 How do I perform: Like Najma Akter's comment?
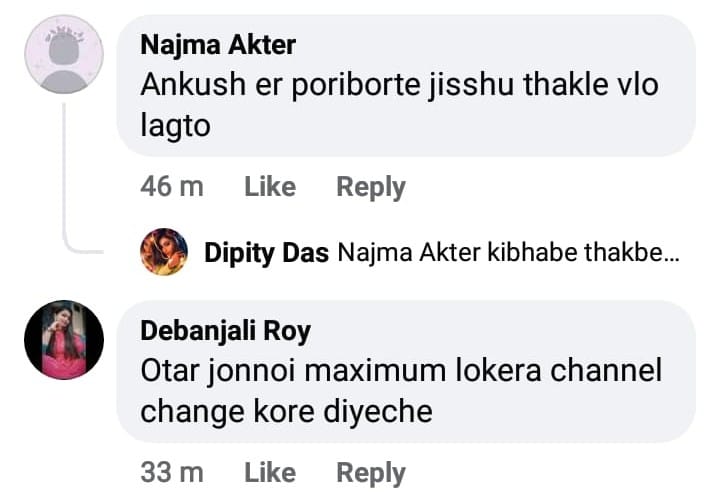tap(270, 187)
